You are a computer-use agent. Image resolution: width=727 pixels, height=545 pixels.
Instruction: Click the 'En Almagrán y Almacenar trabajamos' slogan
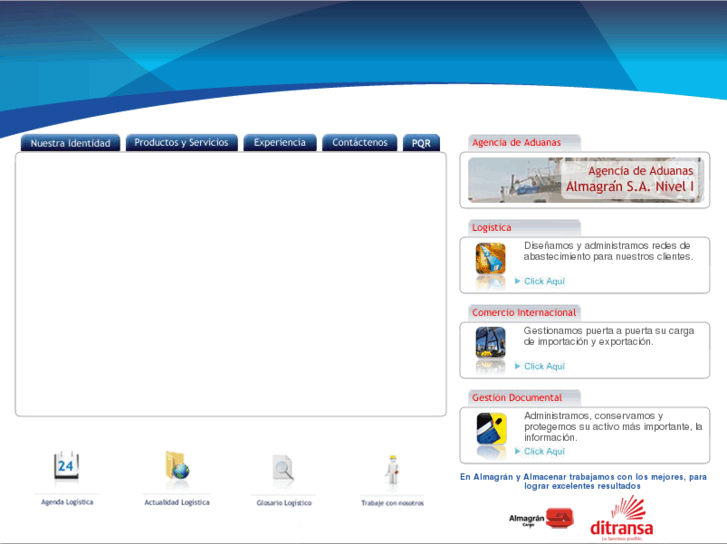[x=583, y=481]
